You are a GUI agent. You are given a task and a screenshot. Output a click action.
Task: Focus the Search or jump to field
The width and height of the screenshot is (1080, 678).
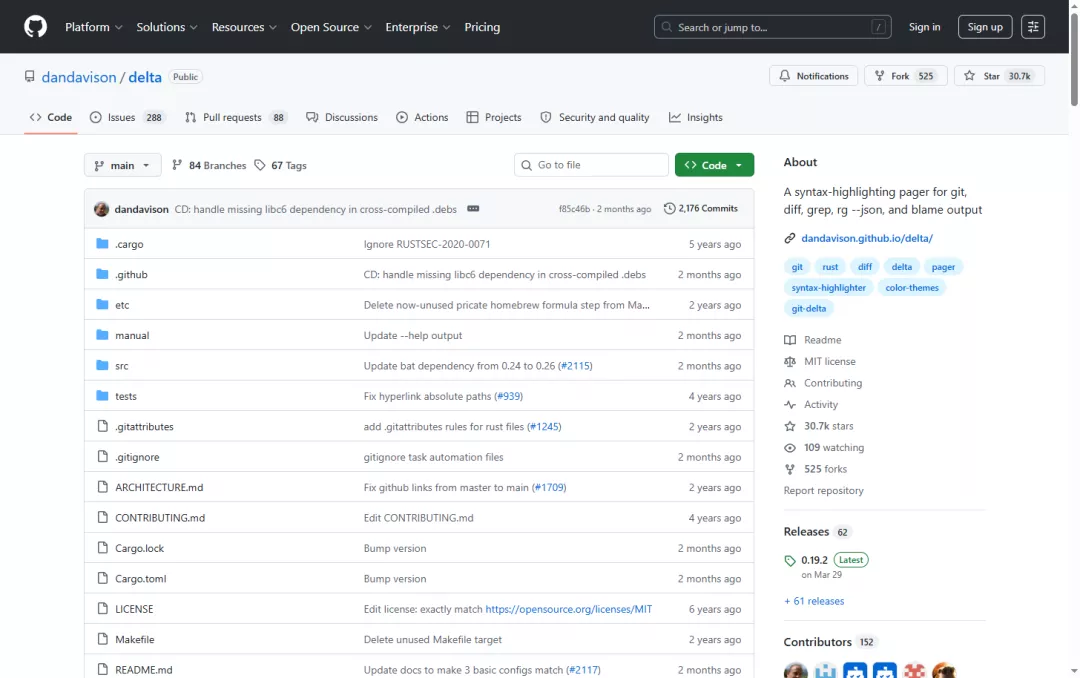point(772,27)
